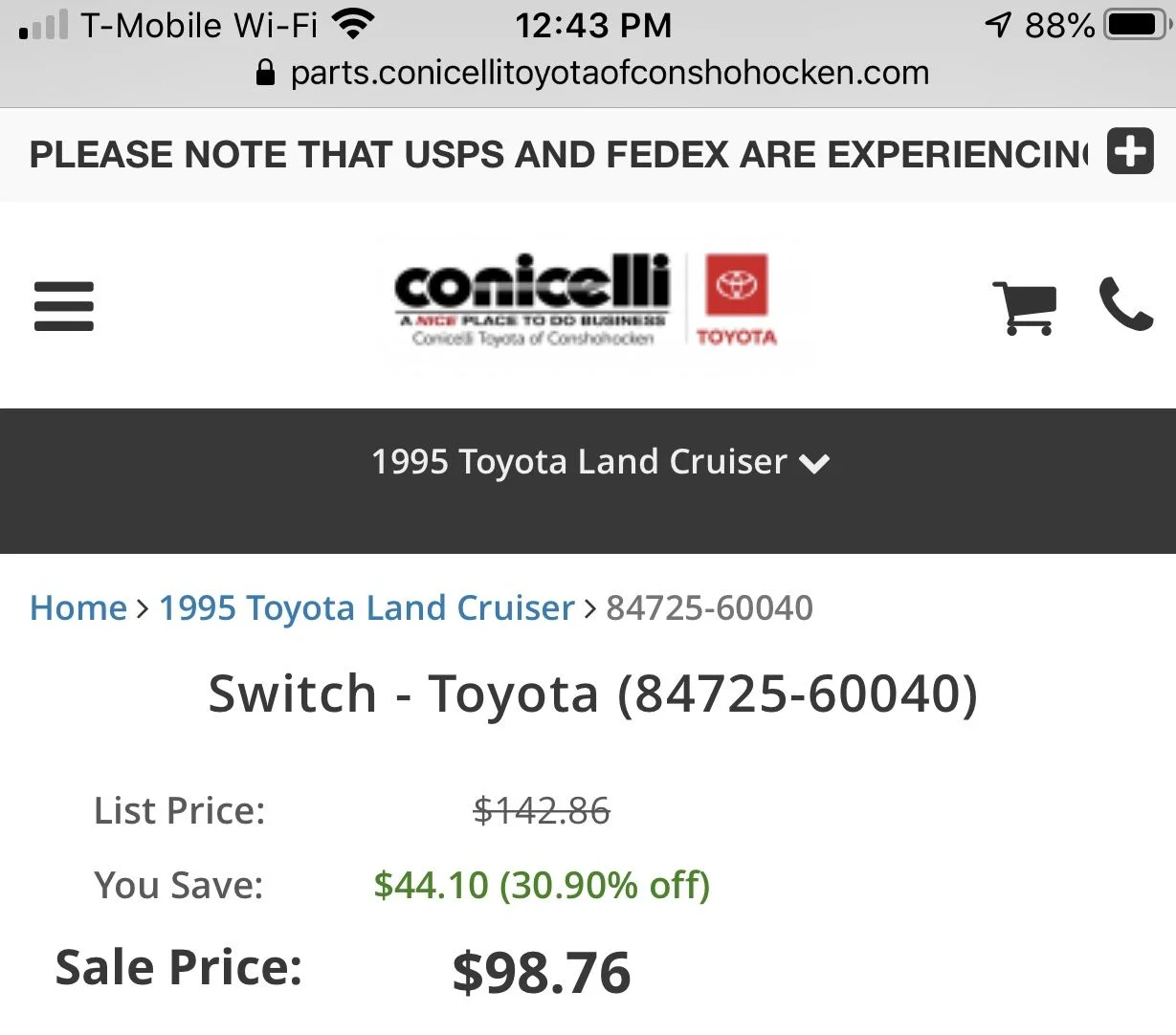Select the Switch - Toyota product title

tap(593, 694)
